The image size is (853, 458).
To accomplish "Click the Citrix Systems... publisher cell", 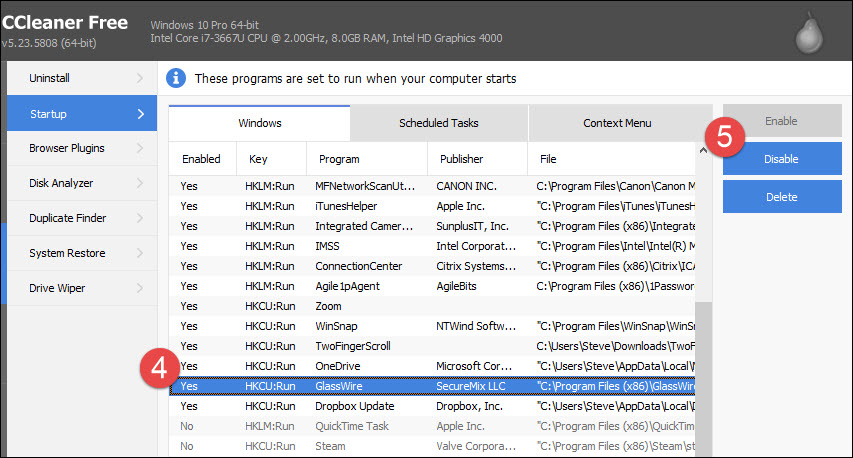I will tap(476, 266).
